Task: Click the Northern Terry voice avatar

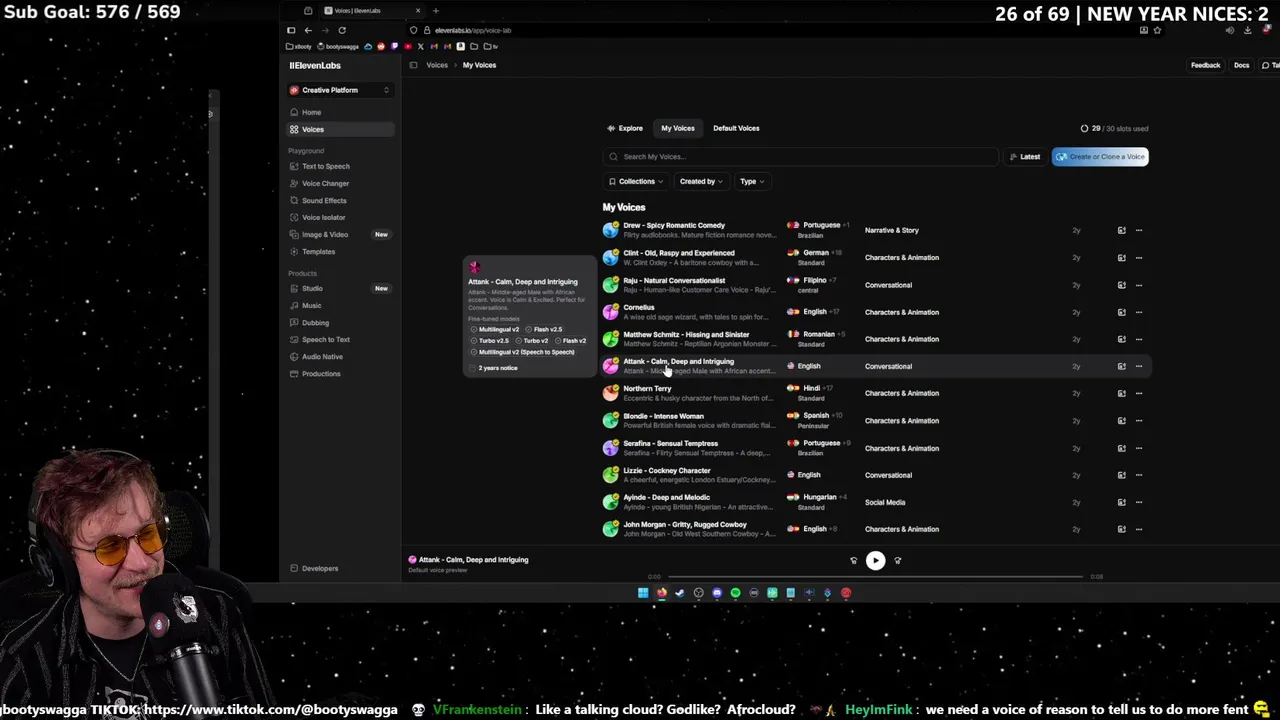Action: click(610, 393)
